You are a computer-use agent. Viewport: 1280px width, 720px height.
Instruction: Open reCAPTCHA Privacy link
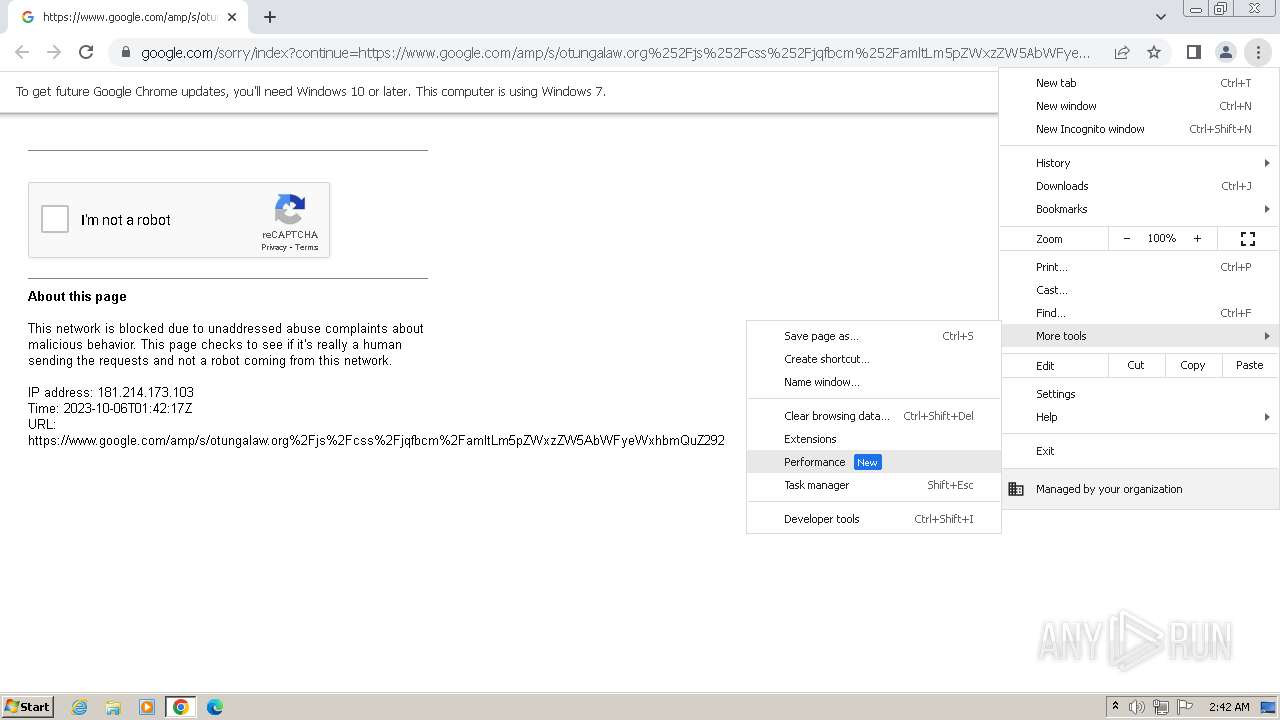click(274, 248)
